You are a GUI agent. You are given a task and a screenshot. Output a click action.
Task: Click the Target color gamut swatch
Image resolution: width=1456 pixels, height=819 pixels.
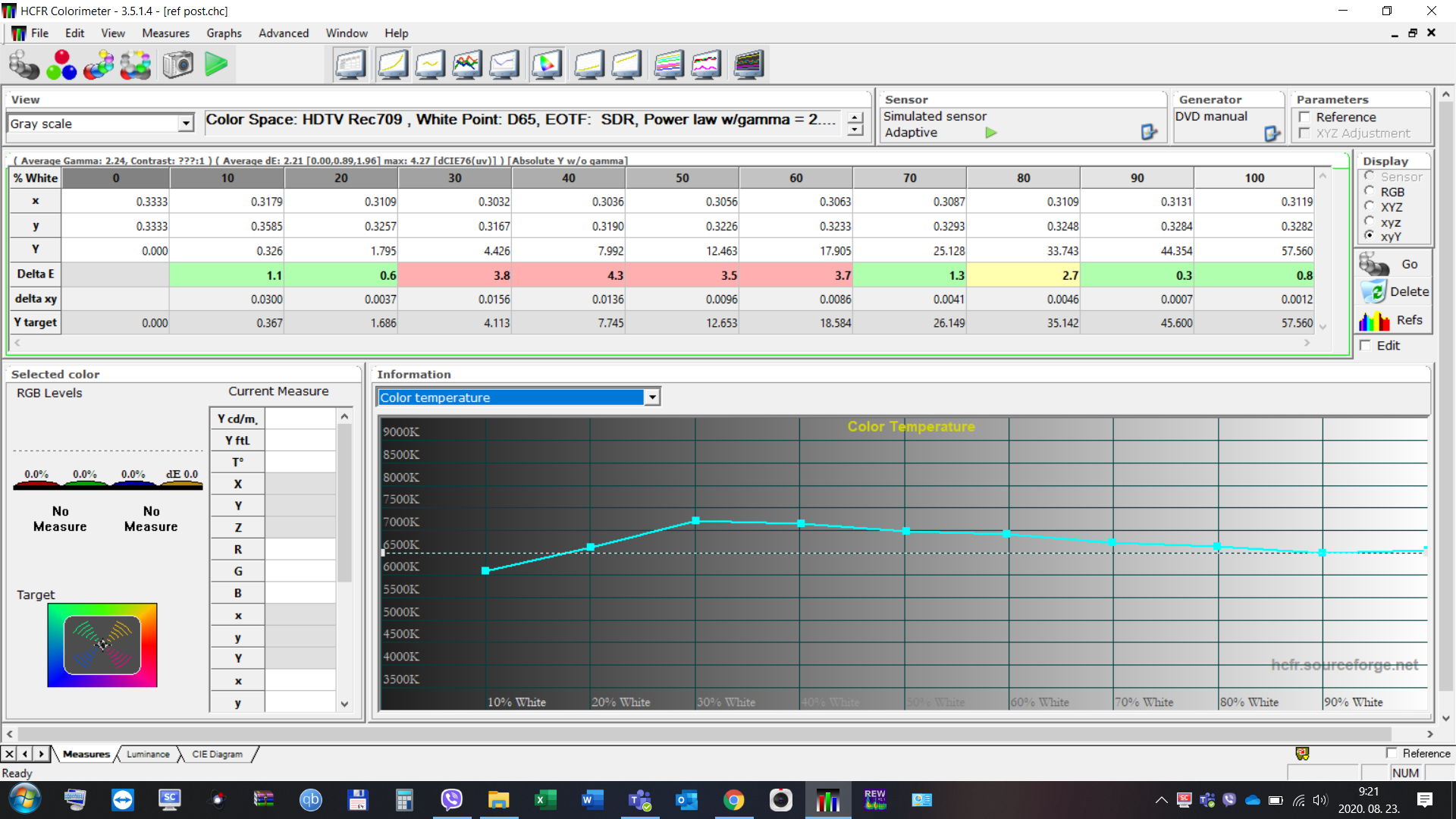tap(102, 645)
